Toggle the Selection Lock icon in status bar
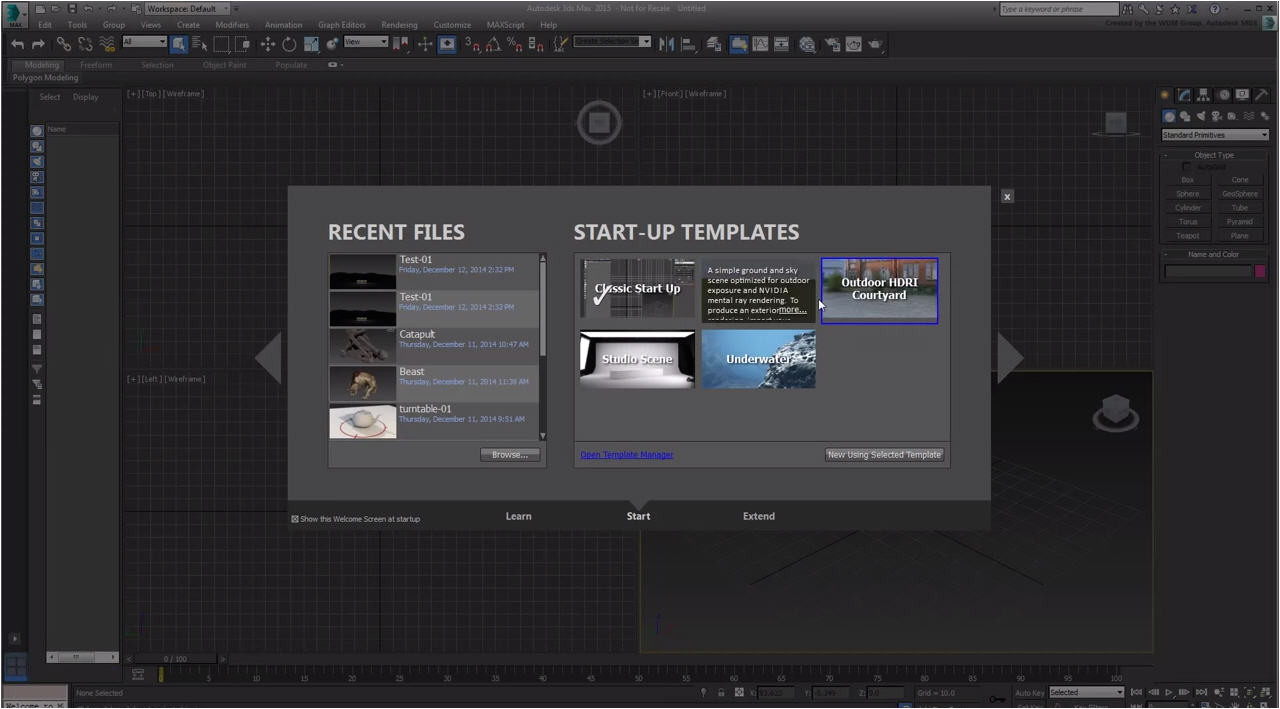The height and width of the screenshot is (709, 1280). [x=721, y=692]
